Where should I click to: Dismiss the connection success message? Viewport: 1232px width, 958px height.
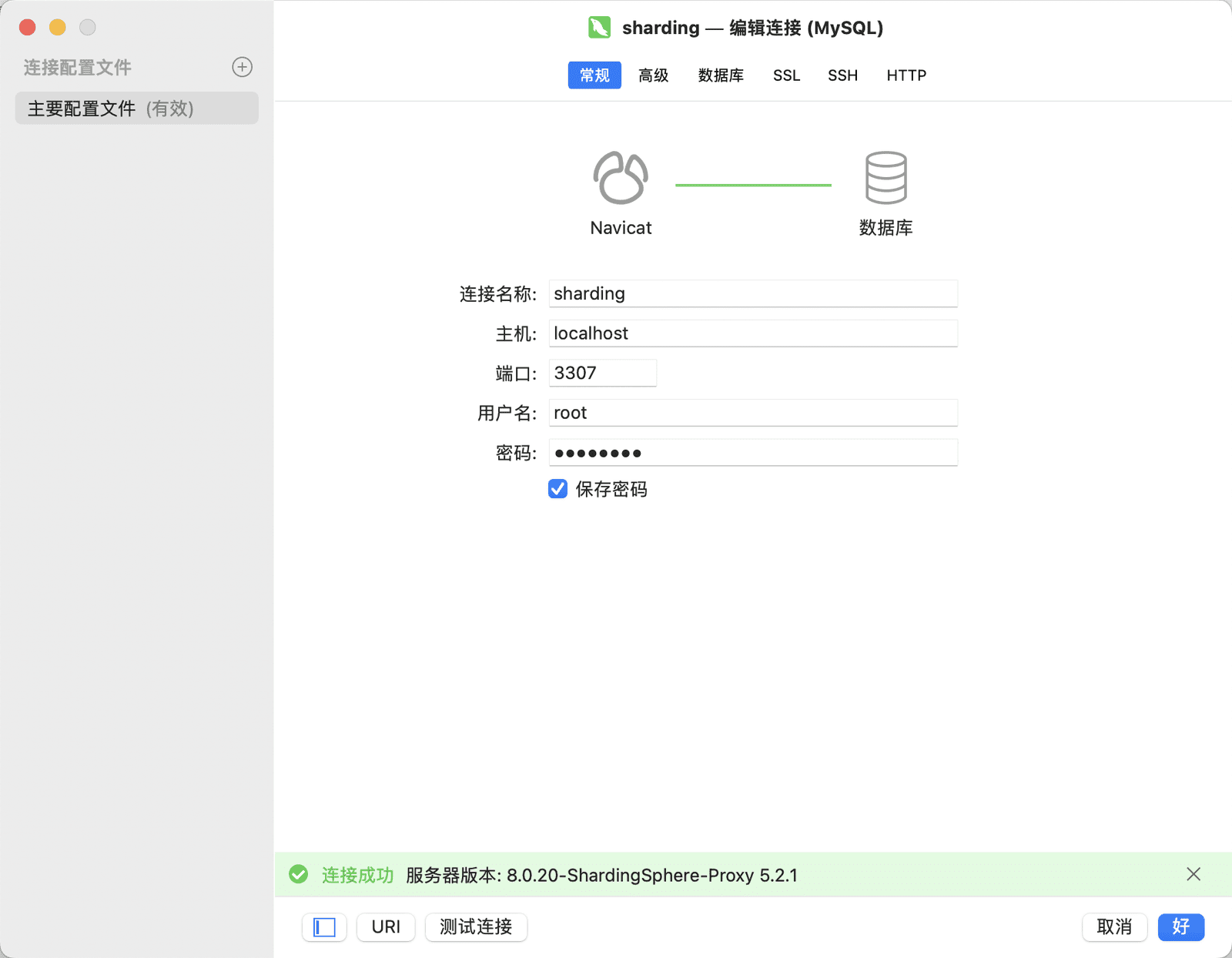[1193, 874]
